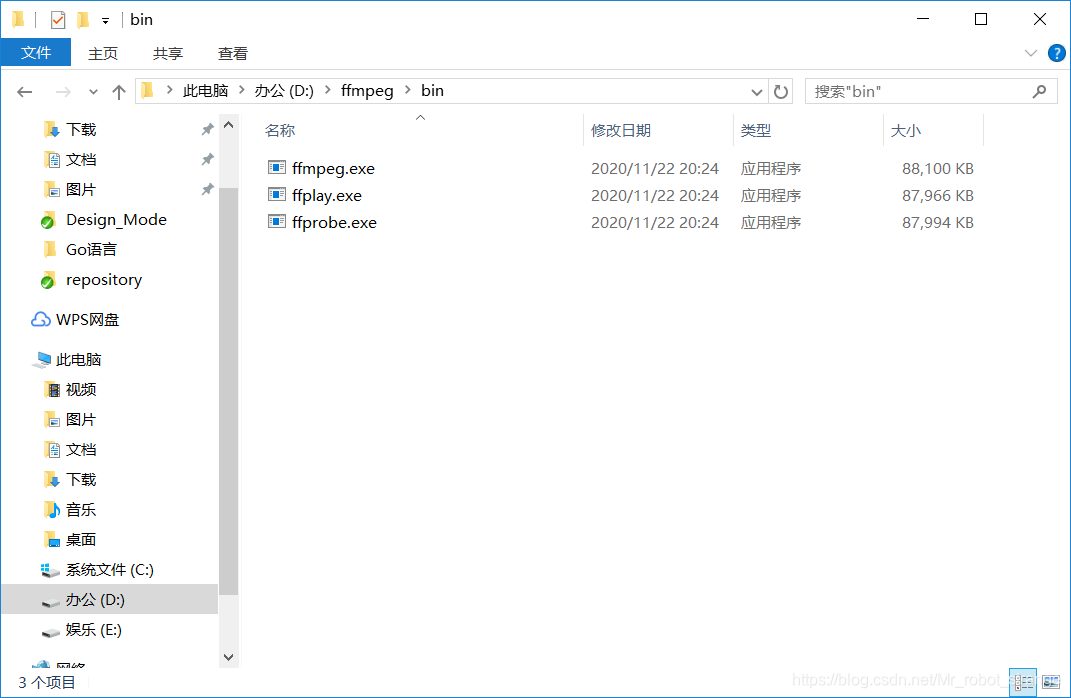Expand the chevron after 办公 (D:) breadcrumb
The width and height of the screenshot is (1071, 698).
click(328, 91)
